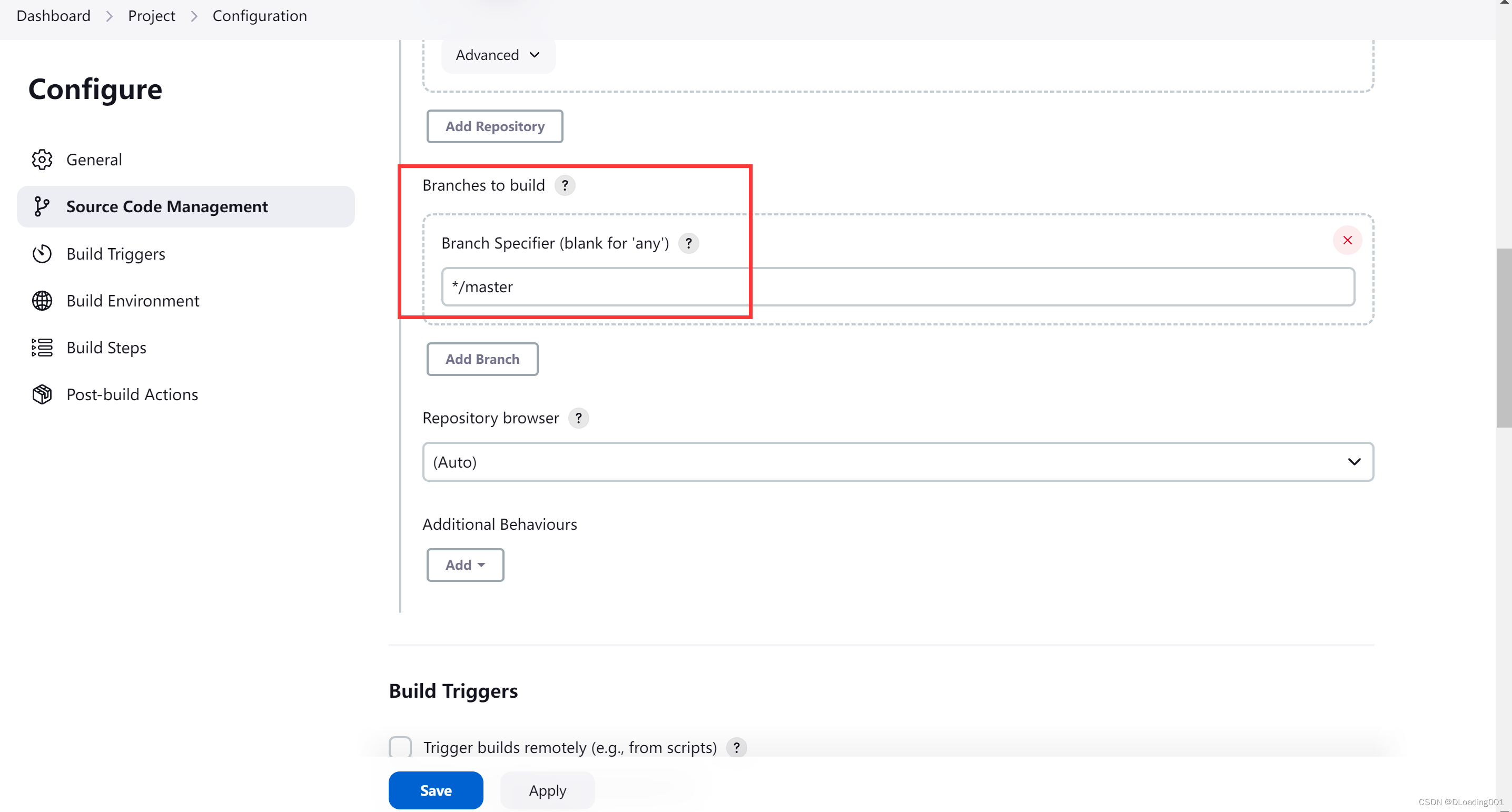Open General settings via the gear icon
Screen dimensions: 1512x812
pyautogui.click(x=42, y=159)
